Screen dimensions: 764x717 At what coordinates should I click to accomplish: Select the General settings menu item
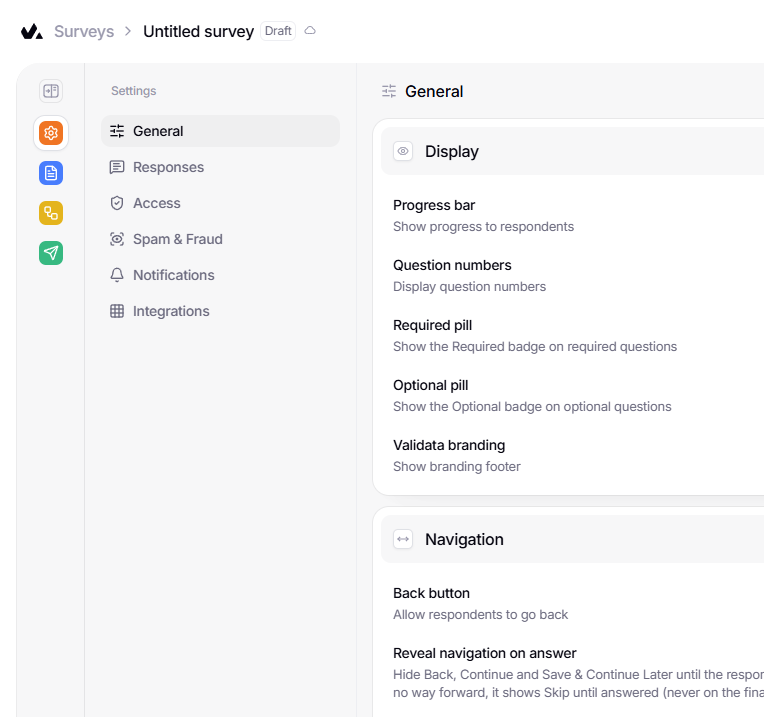click(x=220, y=131)
